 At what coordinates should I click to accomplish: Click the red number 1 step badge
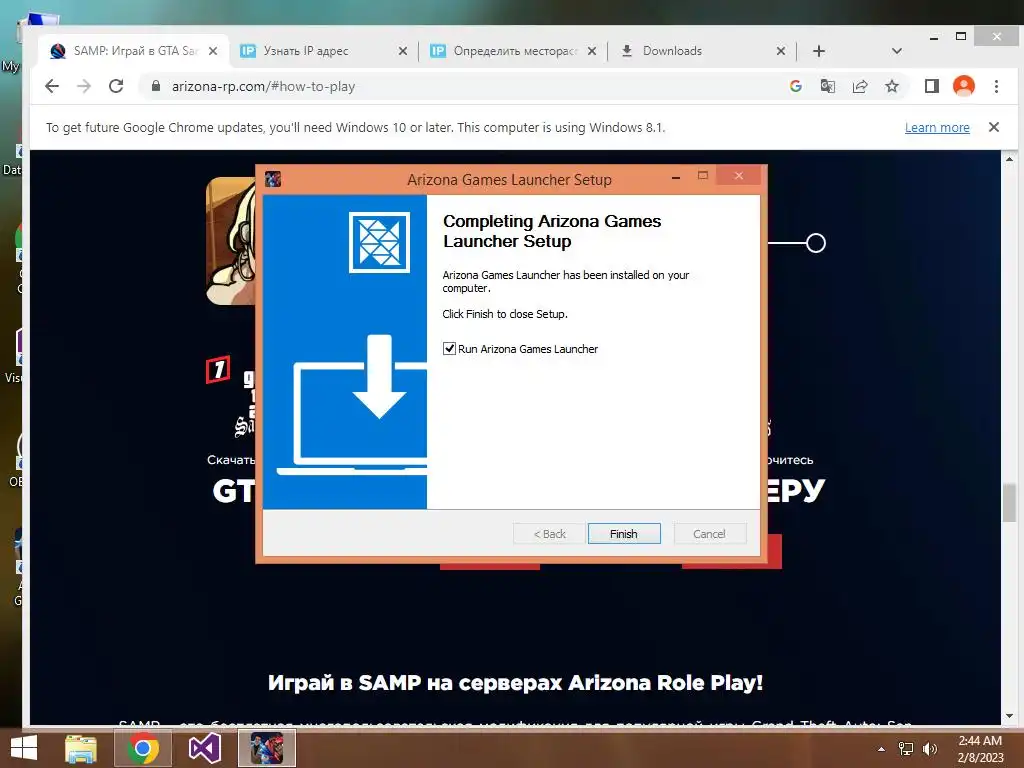[218, 370]
